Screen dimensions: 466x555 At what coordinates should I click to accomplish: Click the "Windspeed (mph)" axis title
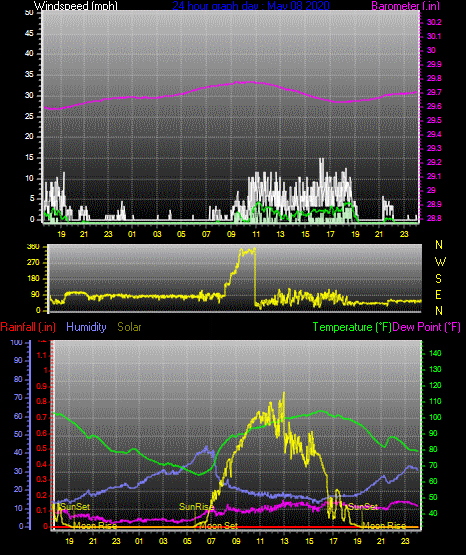76,5
